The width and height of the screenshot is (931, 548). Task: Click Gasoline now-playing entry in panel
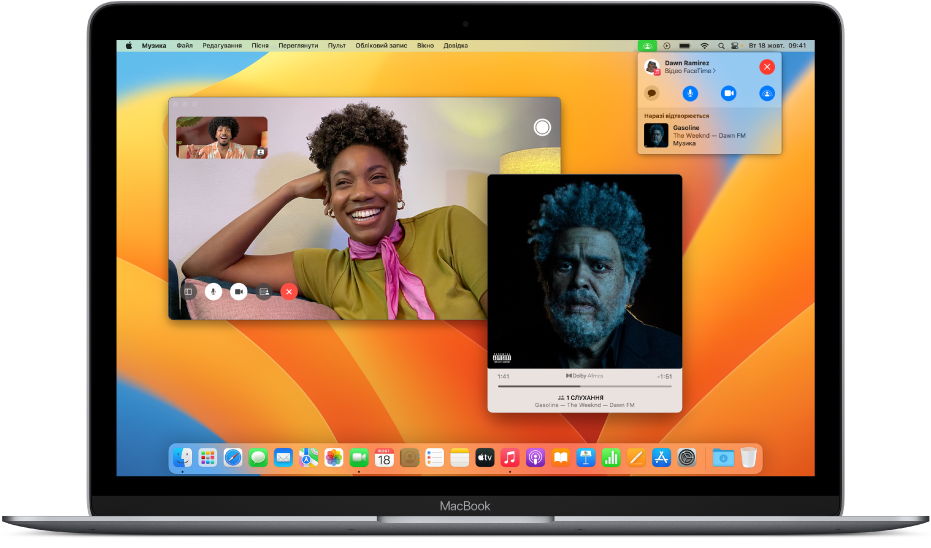coord(710,135)
